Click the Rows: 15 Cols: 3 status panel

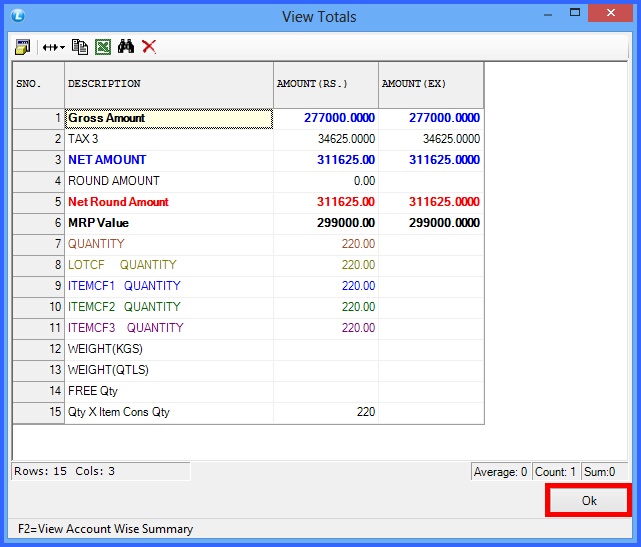pyautogui.click(x=101, y=471)
